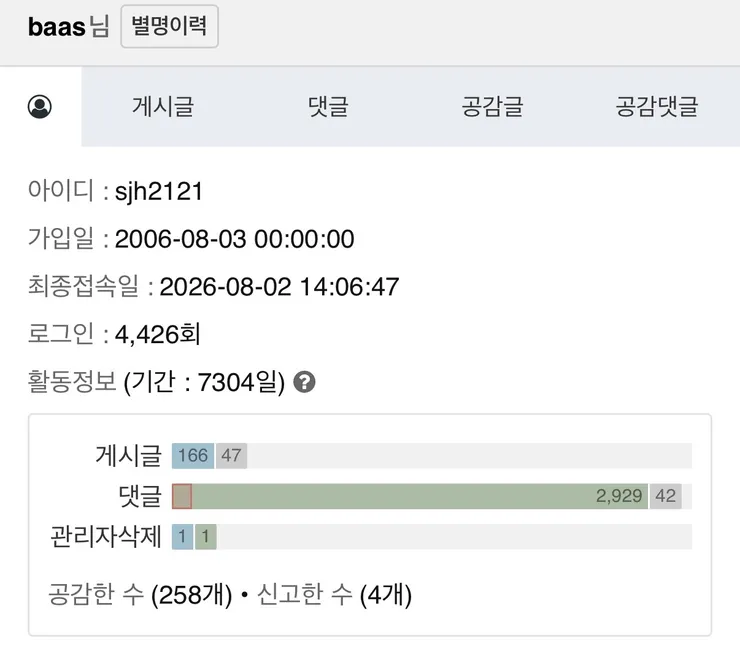Click the blue 166 posts bar segment

pos(193,456)
